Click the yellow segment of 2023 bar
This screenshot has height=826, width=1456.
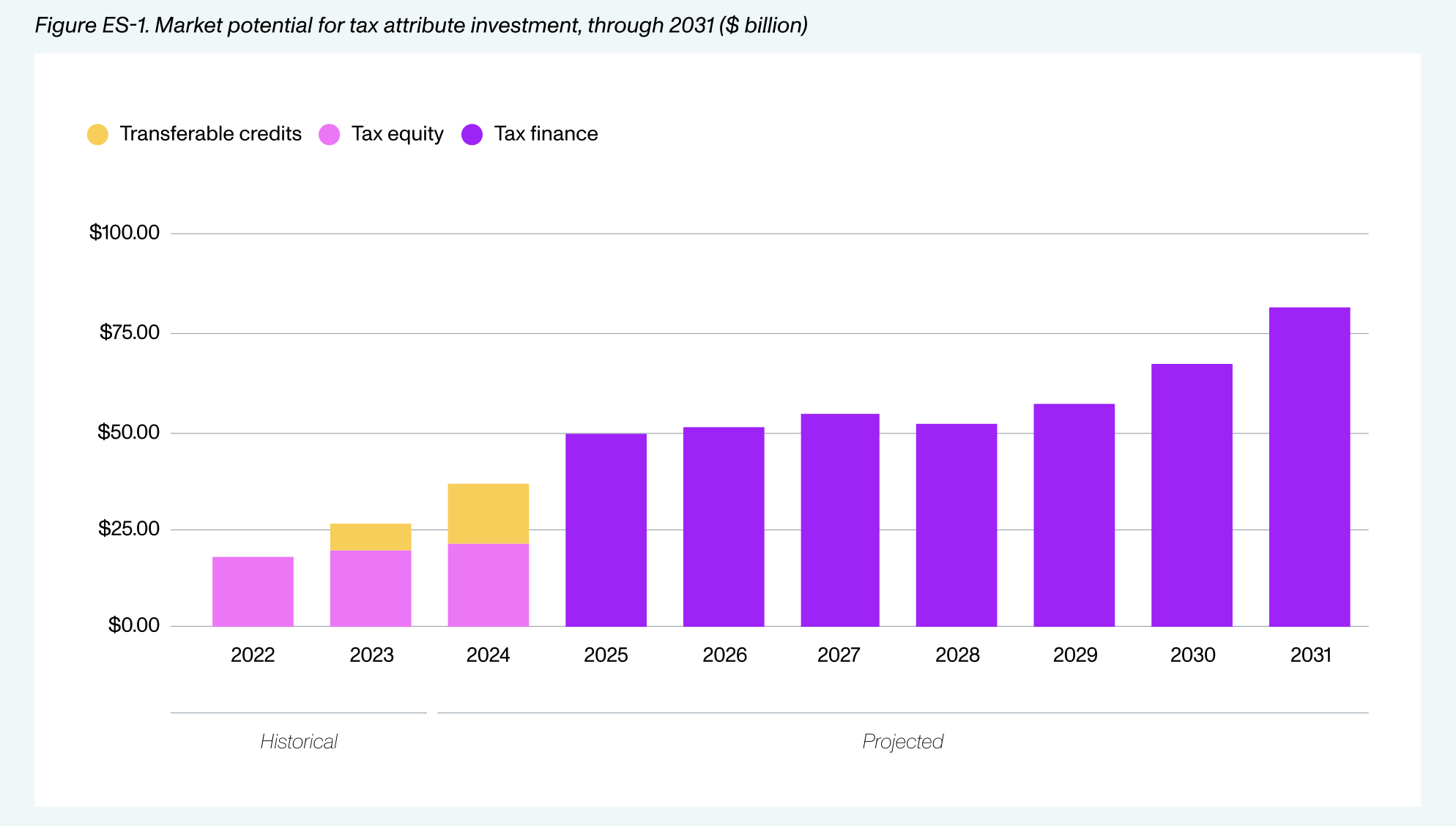point(371,537)
